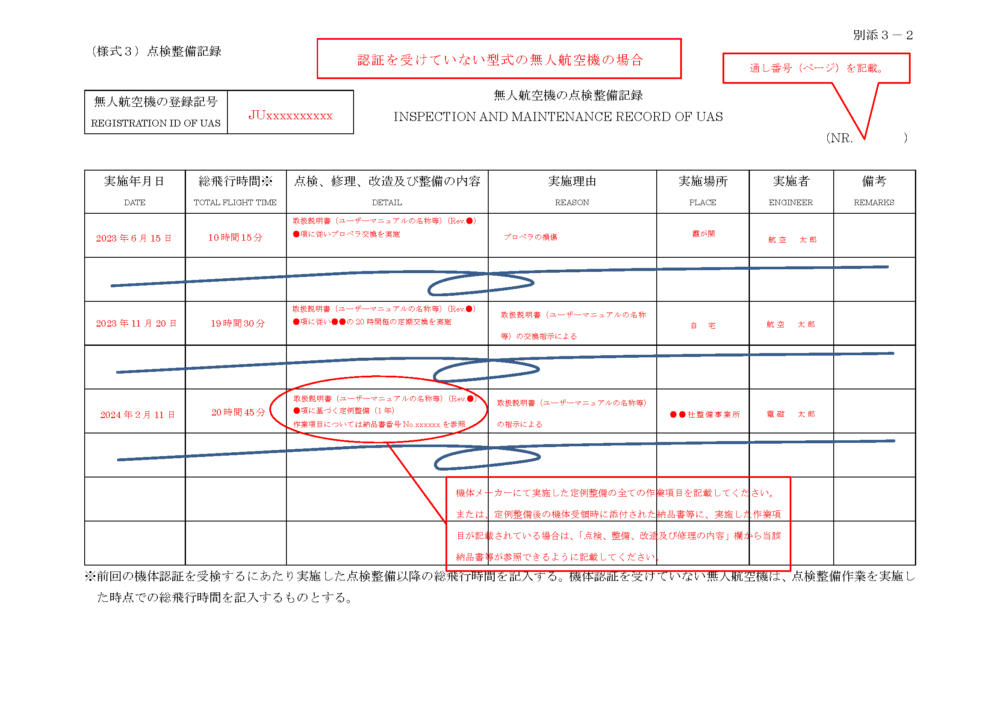The width and height of the screenshot is (1000, 707).
Task: Click the 'REMARKS' column subheader
Action: (874, 203)
